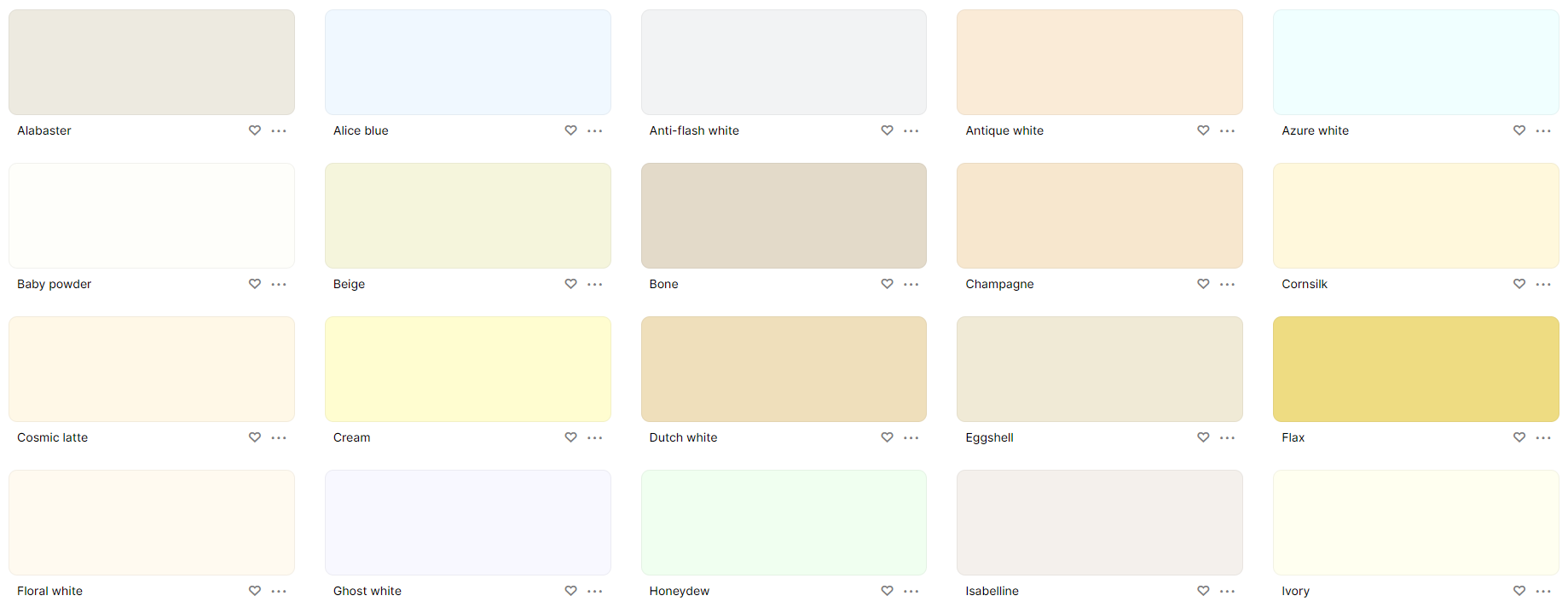Click the heart icon for Champagne
The image size is (1568, 613).
[x=1202, y=284]
